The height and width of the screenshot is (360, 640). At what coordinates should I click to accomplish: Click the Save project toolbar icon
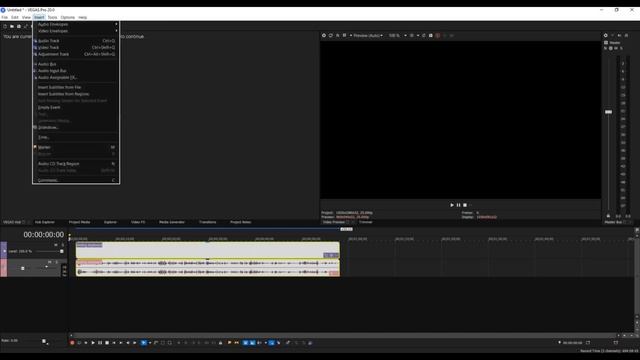(x=19, y=27)
